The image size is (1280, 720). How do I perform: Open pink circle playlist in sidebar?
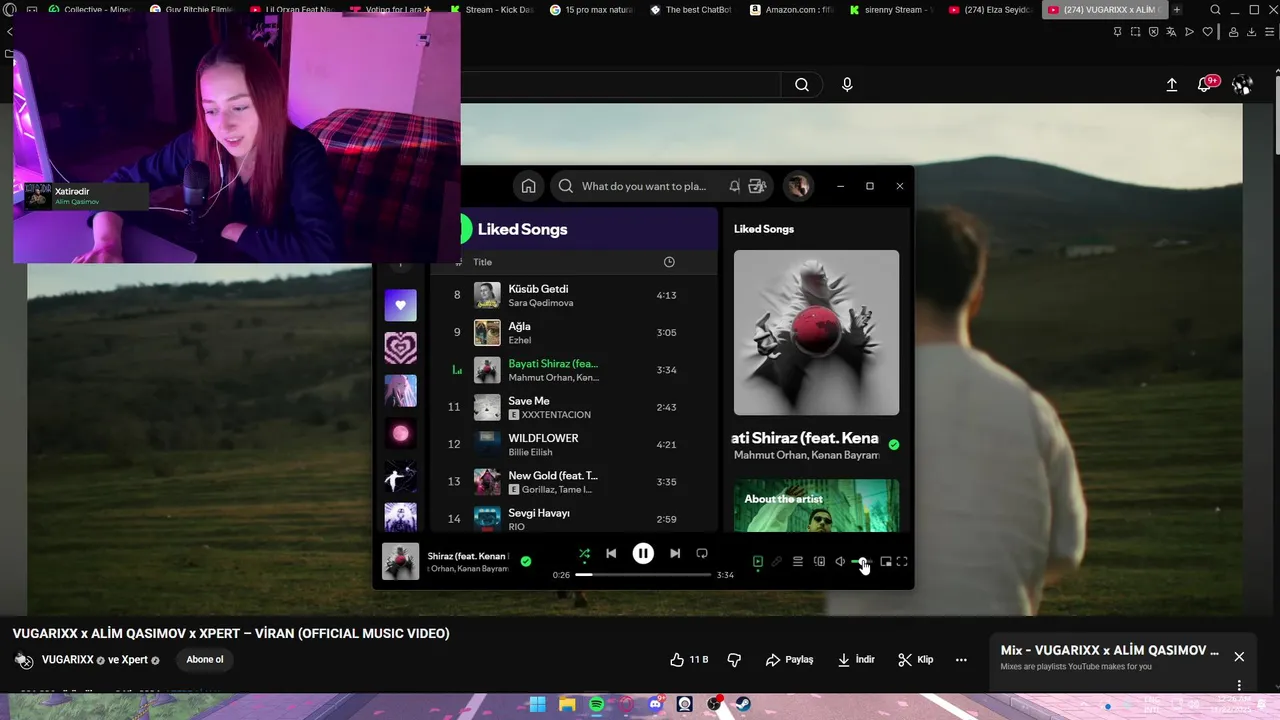[400, 434]
